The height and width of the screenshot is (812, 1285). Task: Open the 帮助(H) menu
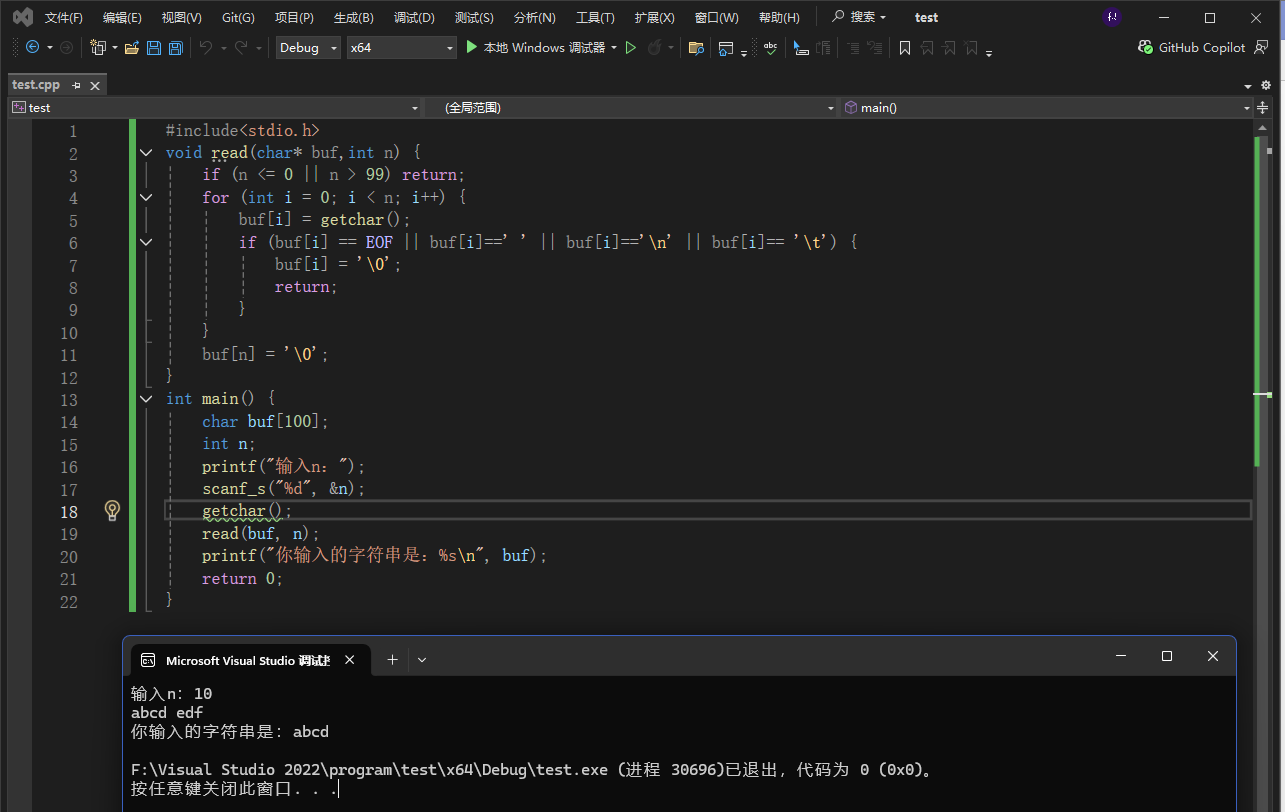[x=779, y=18]
